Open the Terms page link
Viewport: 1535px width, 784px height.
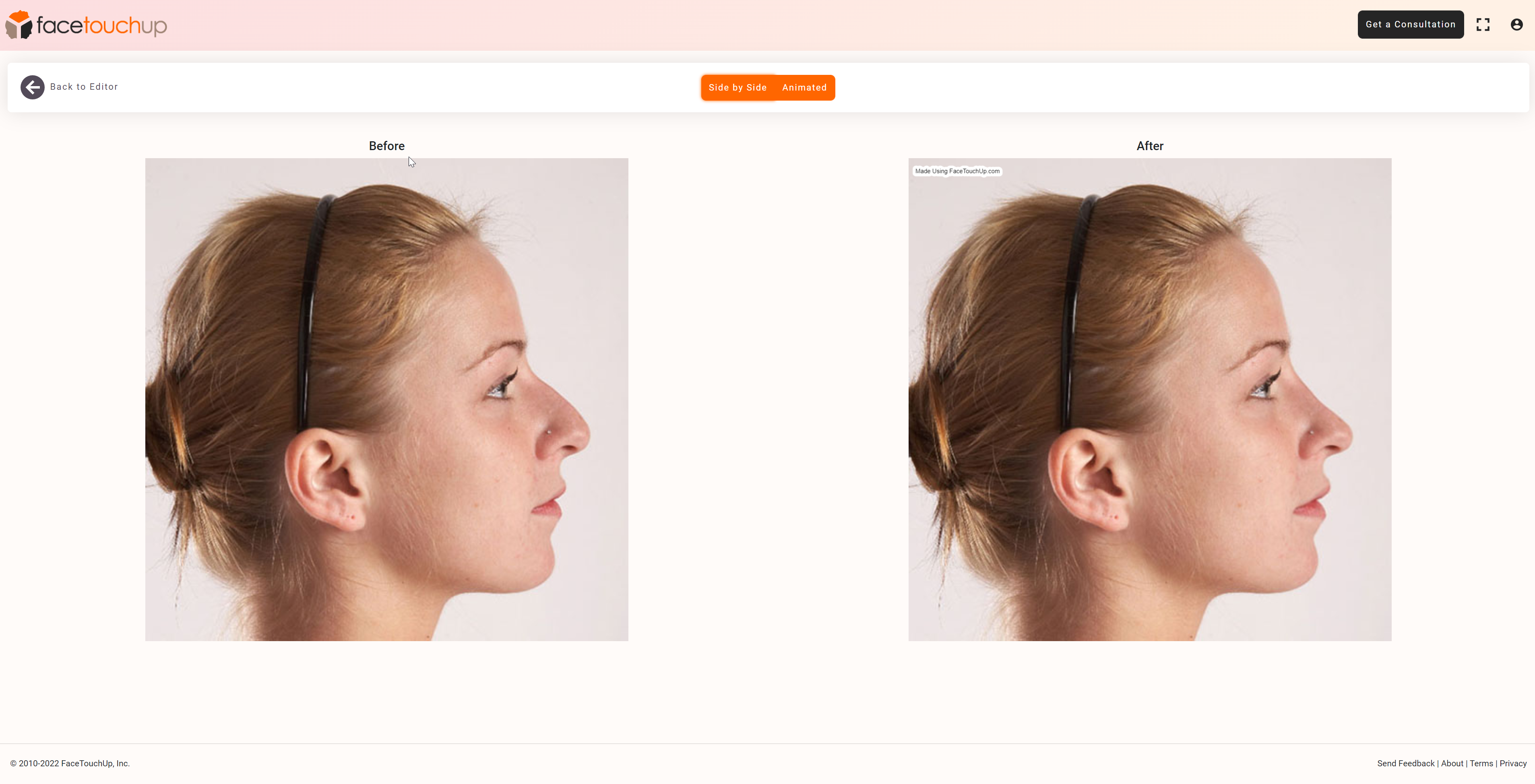(x=1482, y=763)
